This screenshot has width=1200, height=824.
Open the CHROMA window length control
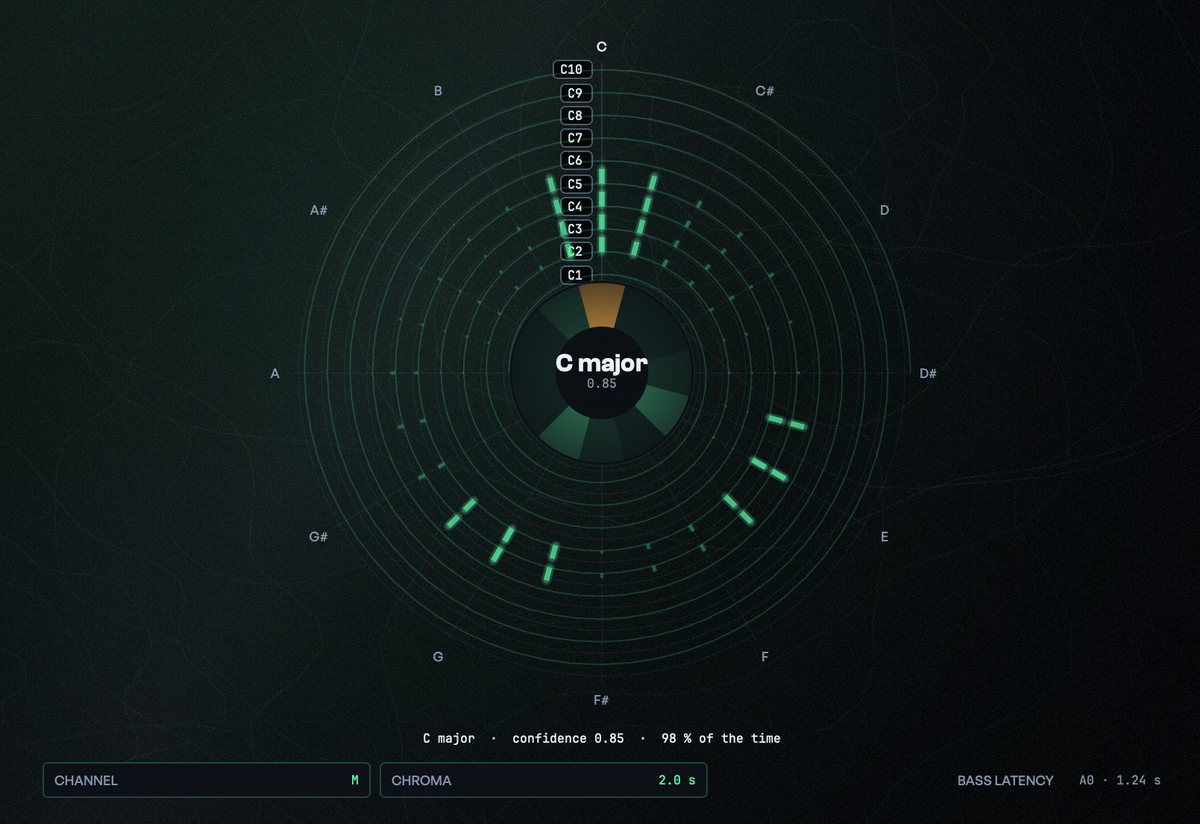(x=543, y=780)
